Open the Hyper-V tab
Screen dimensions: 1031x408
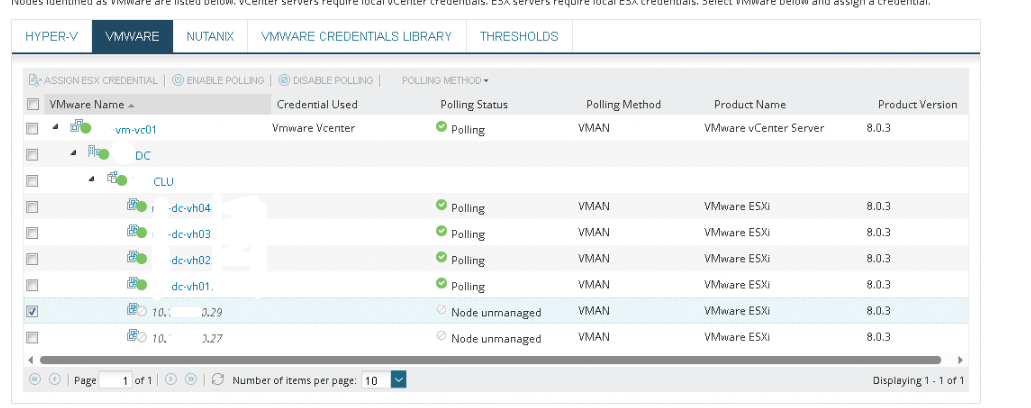tap(51, 36)
